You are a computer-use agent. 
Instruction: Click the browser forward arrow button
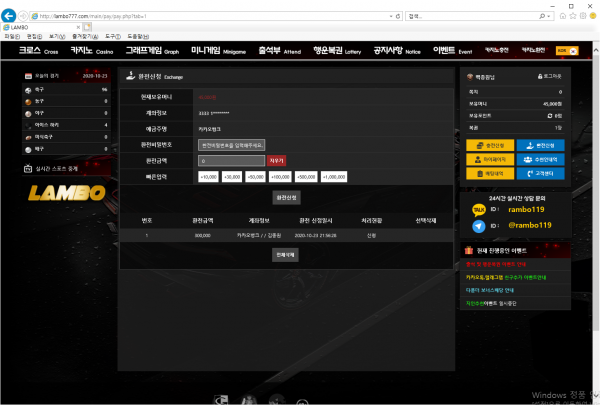click(23, 16)
